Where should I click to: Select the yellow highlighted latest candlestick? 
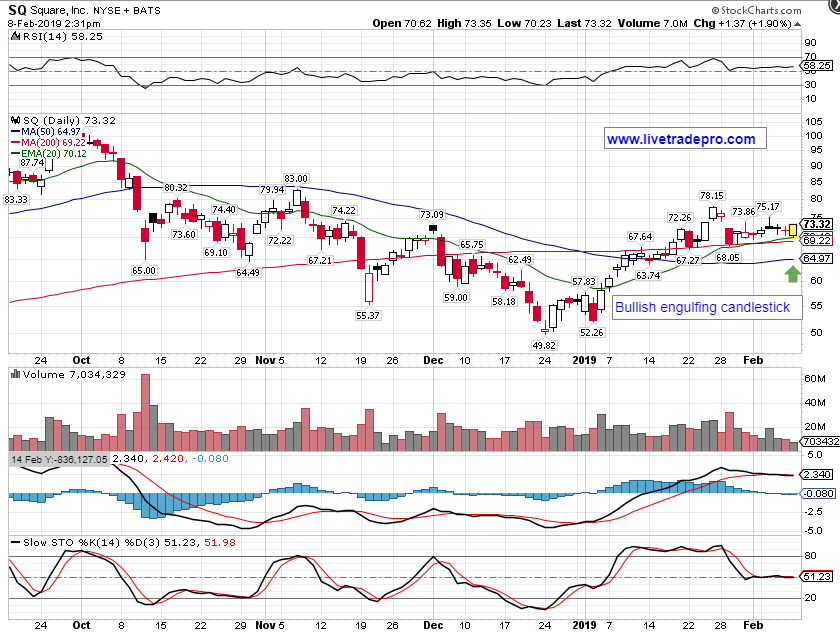(793, 231)
